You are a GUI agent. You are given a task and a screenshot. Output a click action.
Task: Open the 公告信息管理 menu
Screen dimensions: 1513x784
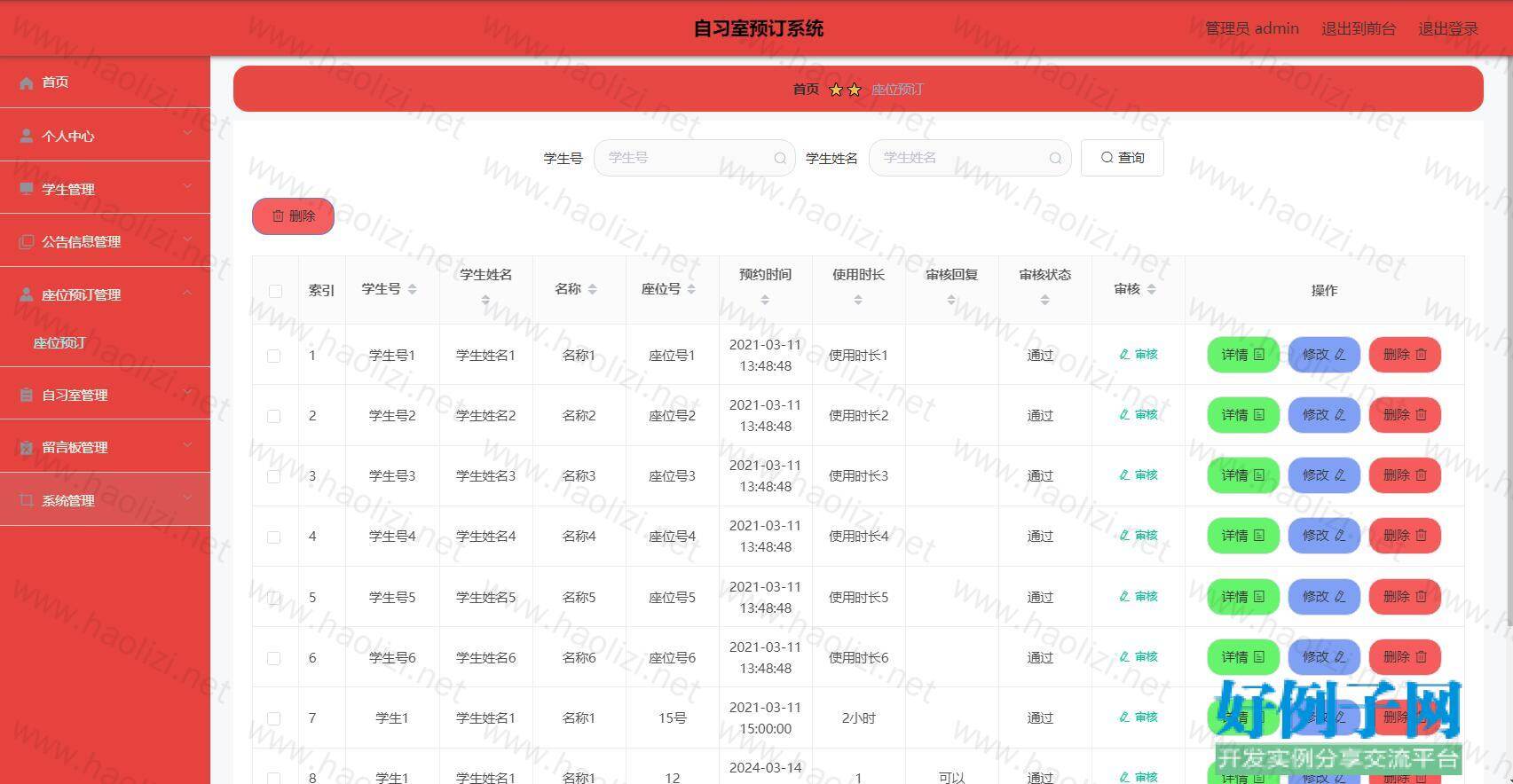105,241
